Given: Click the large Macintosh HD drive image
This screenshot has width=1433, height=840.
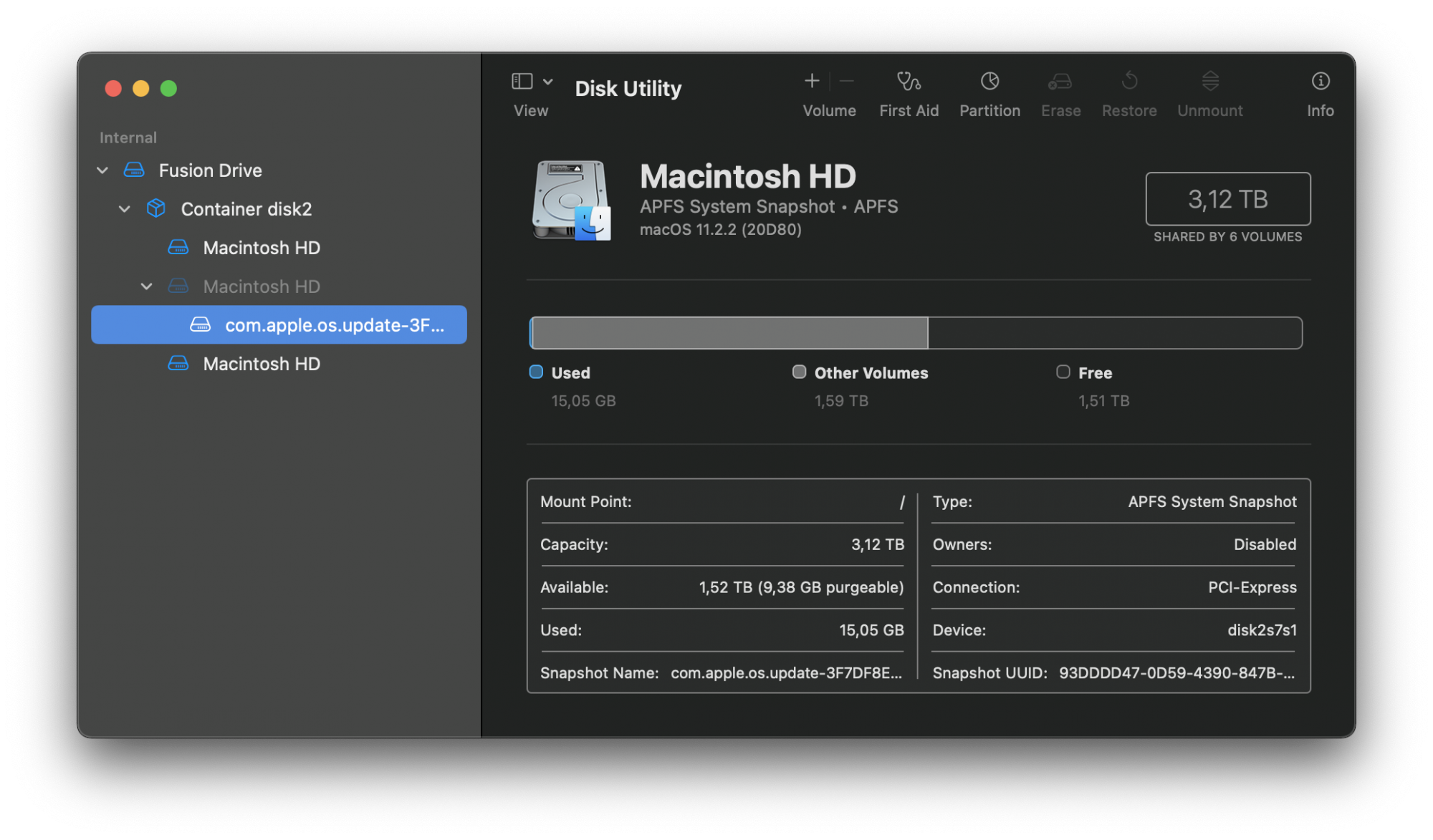Looking at the screenshot, I should [x=571, y=201].
